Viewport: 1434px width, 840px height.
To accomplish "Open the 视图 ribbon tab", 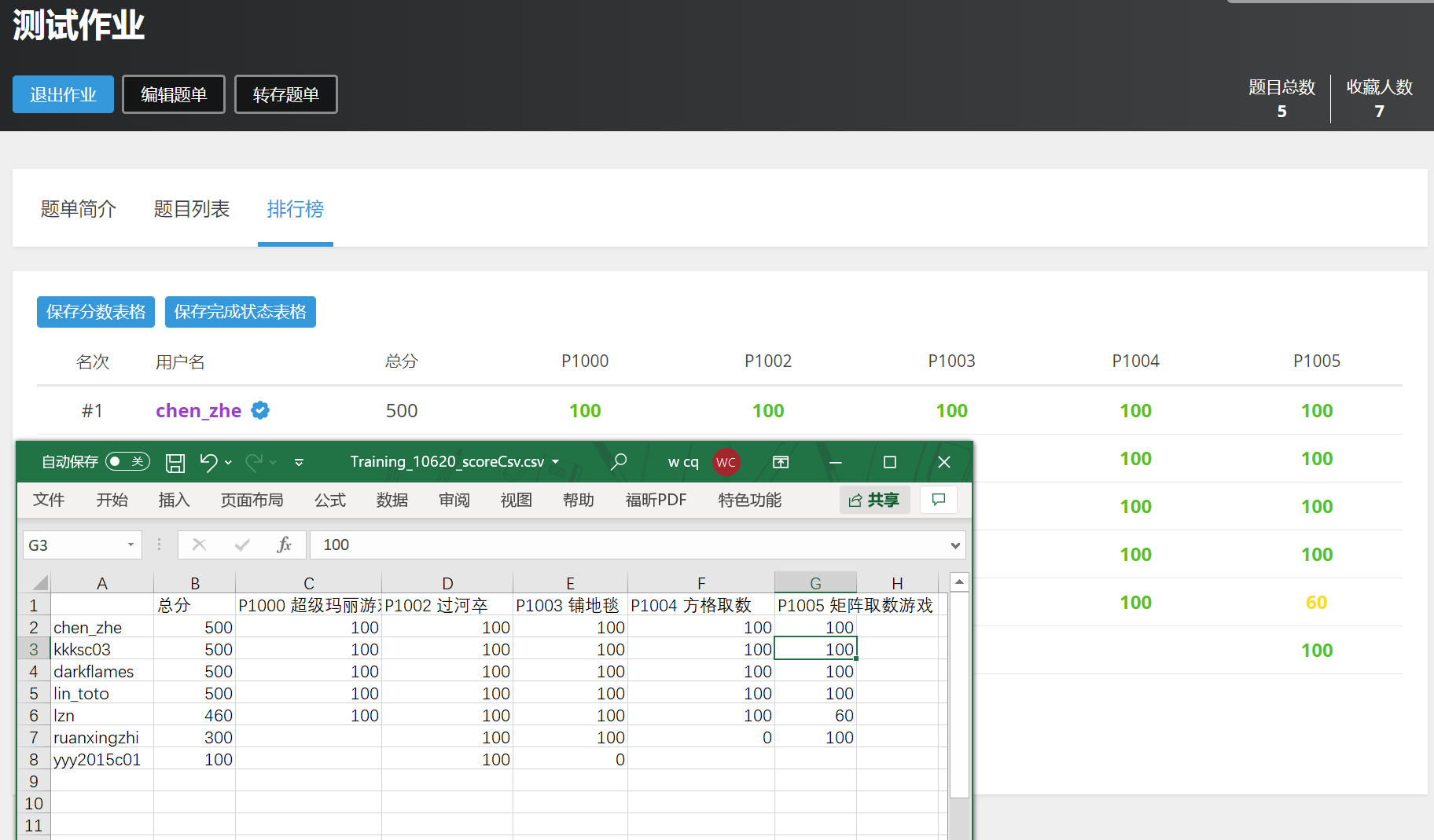I will pos(517,500).
